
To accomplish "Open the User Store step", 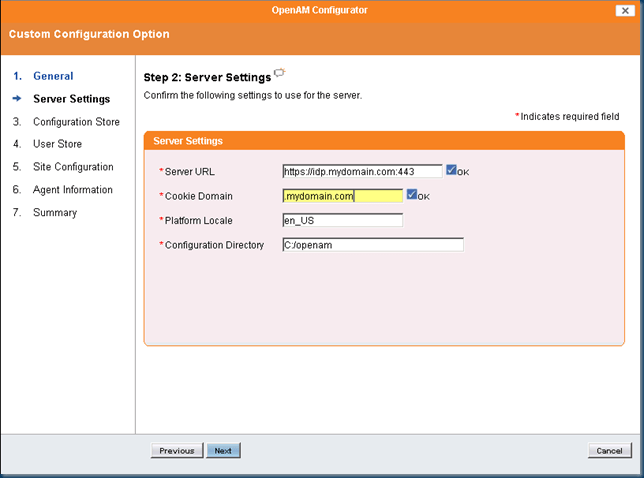I will click(x=57, y=144).
